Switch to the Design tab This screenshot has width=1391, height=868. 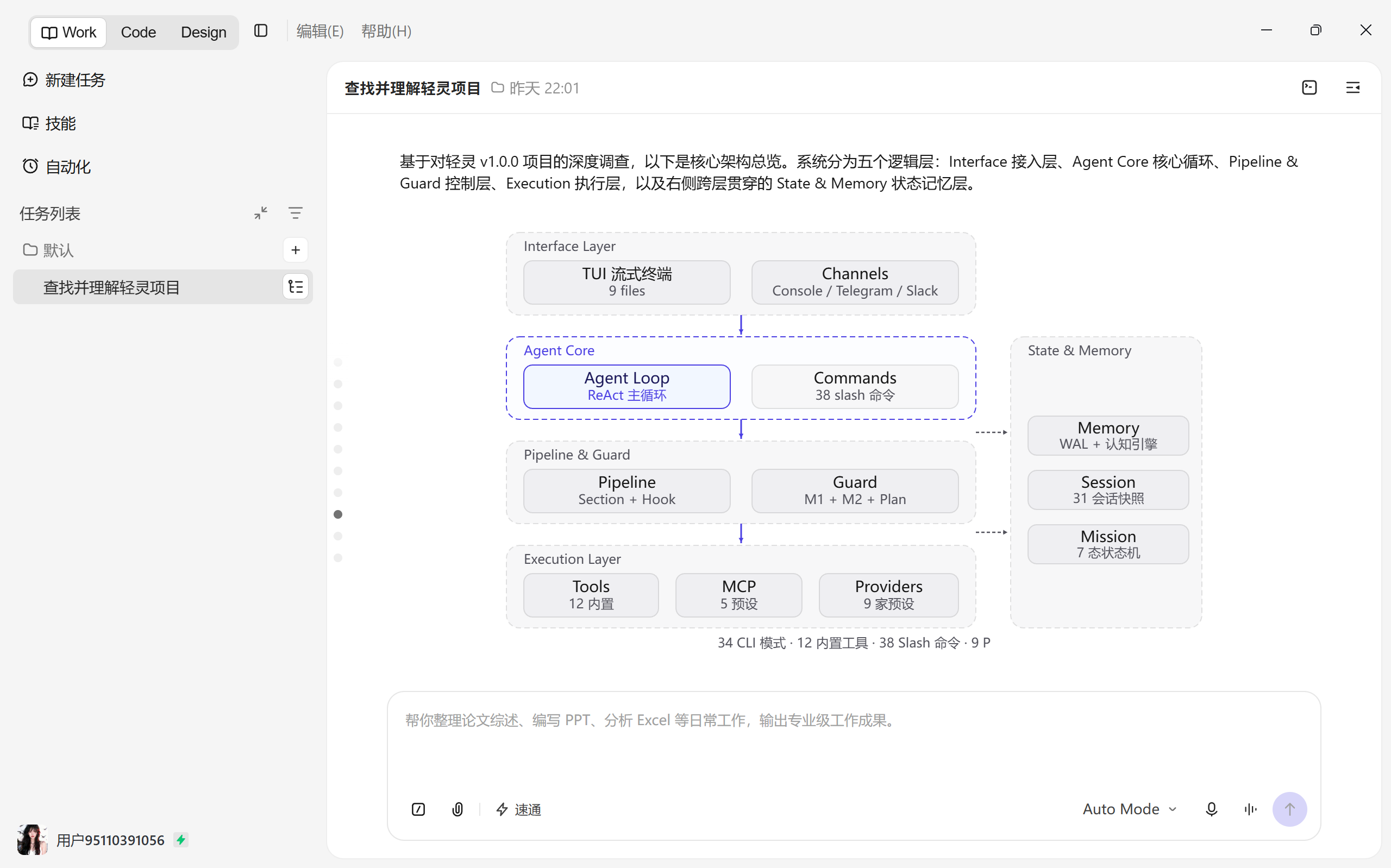(203, 32)
